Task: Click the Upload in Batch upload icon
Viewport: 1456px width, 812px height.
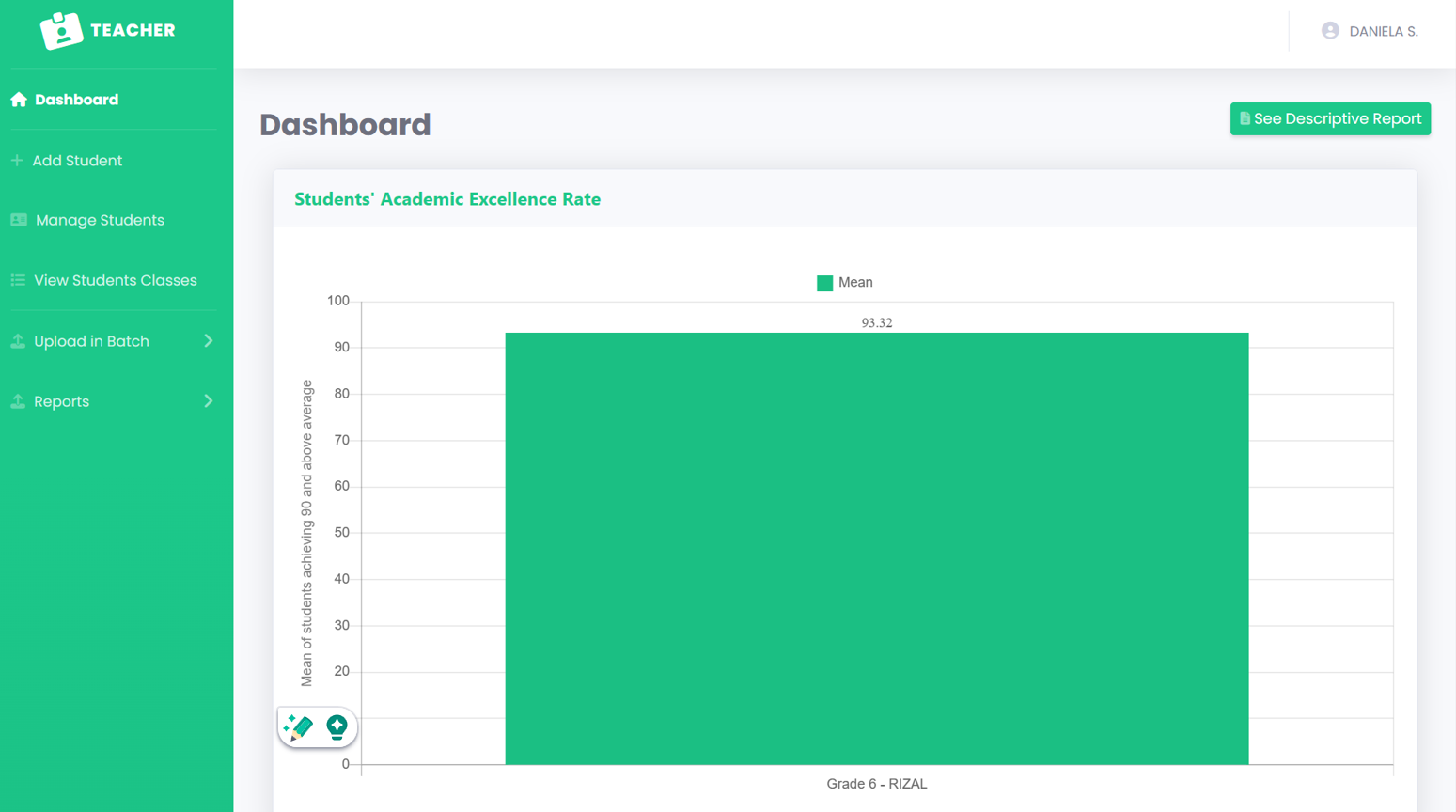Action: 18,341
